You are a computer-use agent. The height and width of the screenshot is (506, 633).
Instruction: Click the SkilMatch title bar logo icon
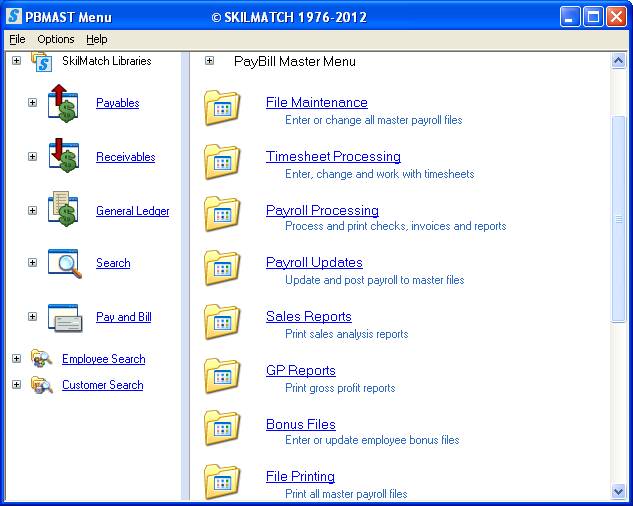click(x=14, y=16)
